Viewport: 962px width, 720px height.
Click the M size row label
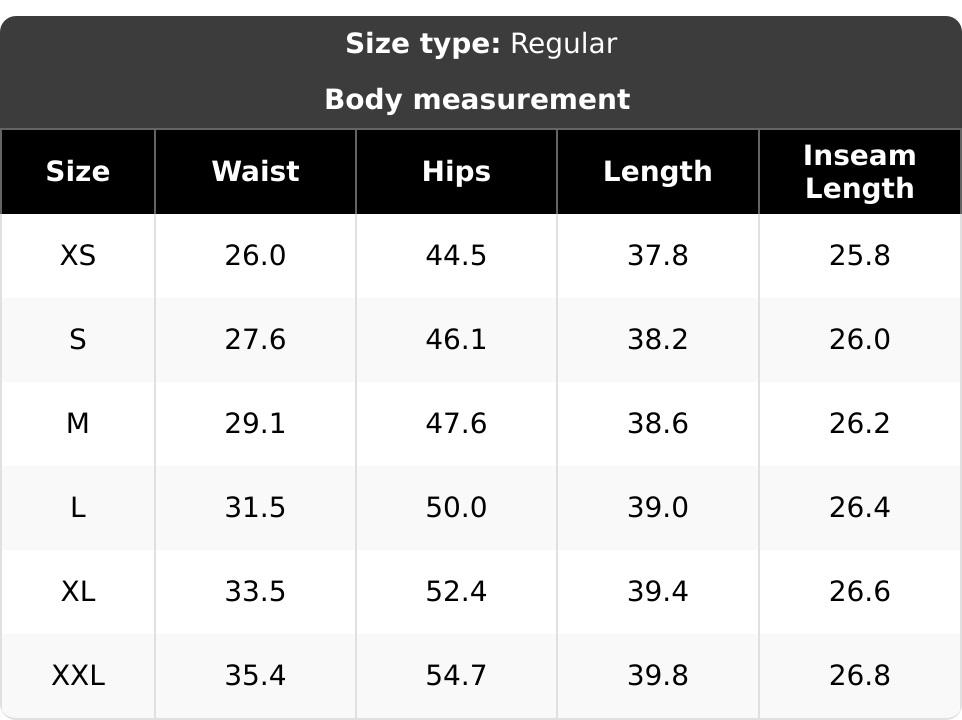pos(78,423)
